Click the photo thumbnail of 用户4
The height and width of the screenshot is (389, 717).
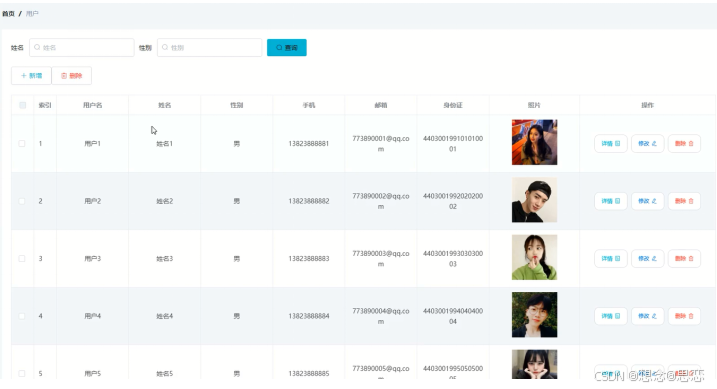[x=534, y=315]
